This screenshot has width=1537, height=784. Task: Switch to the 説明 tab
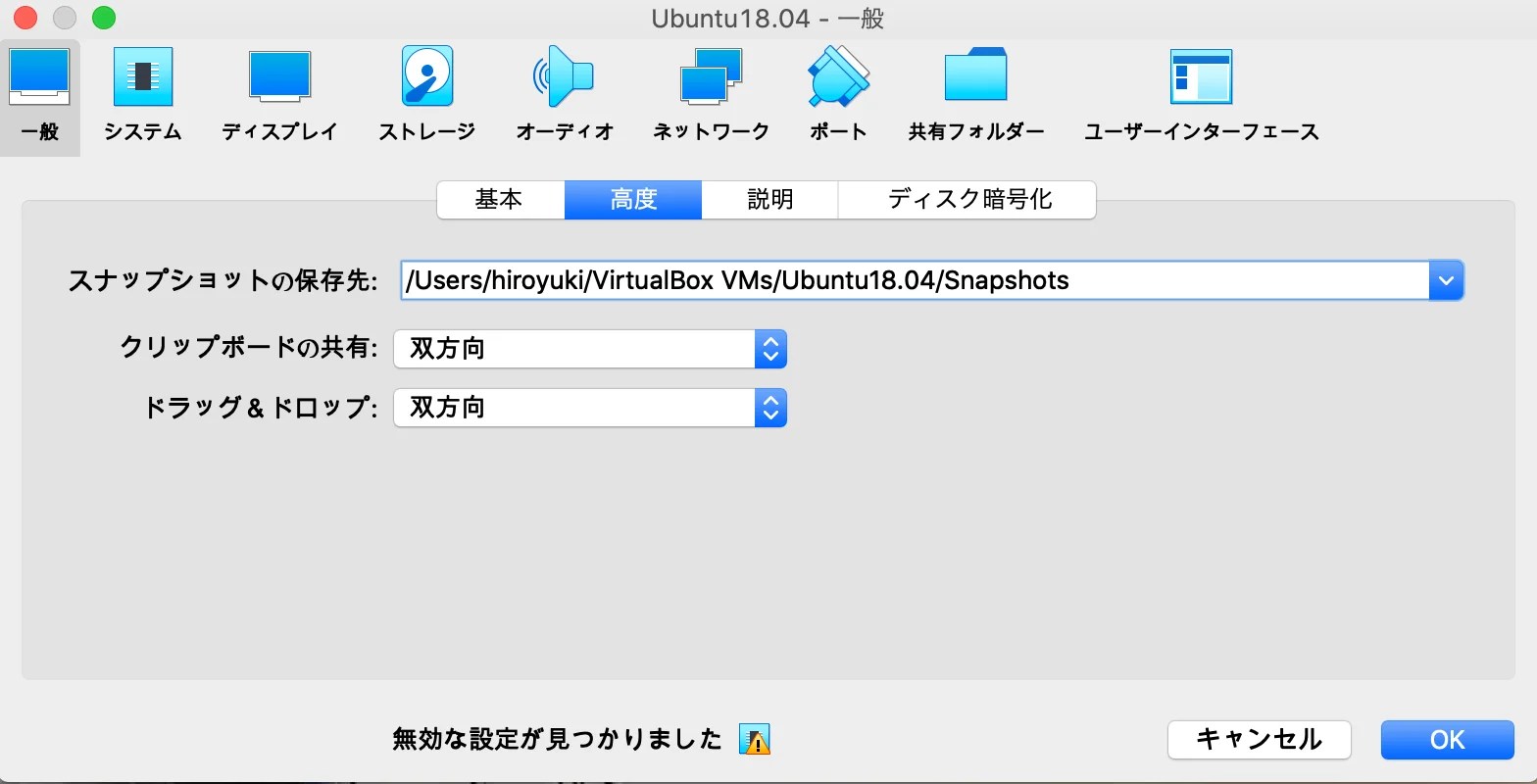[x=770, y=200]
